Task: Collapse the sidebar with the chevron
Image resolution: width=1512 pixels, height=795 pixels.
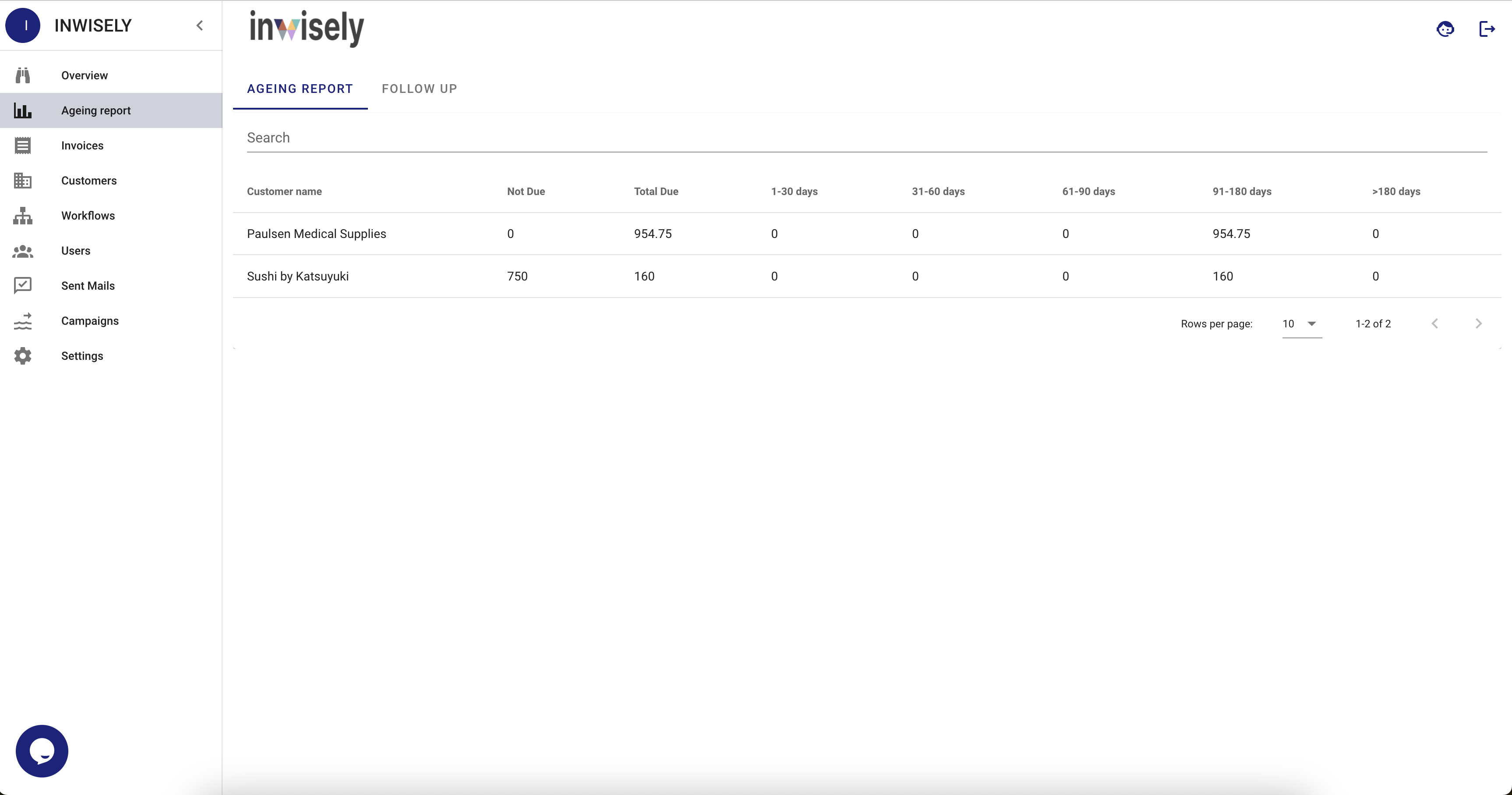Action: (200, 25)
